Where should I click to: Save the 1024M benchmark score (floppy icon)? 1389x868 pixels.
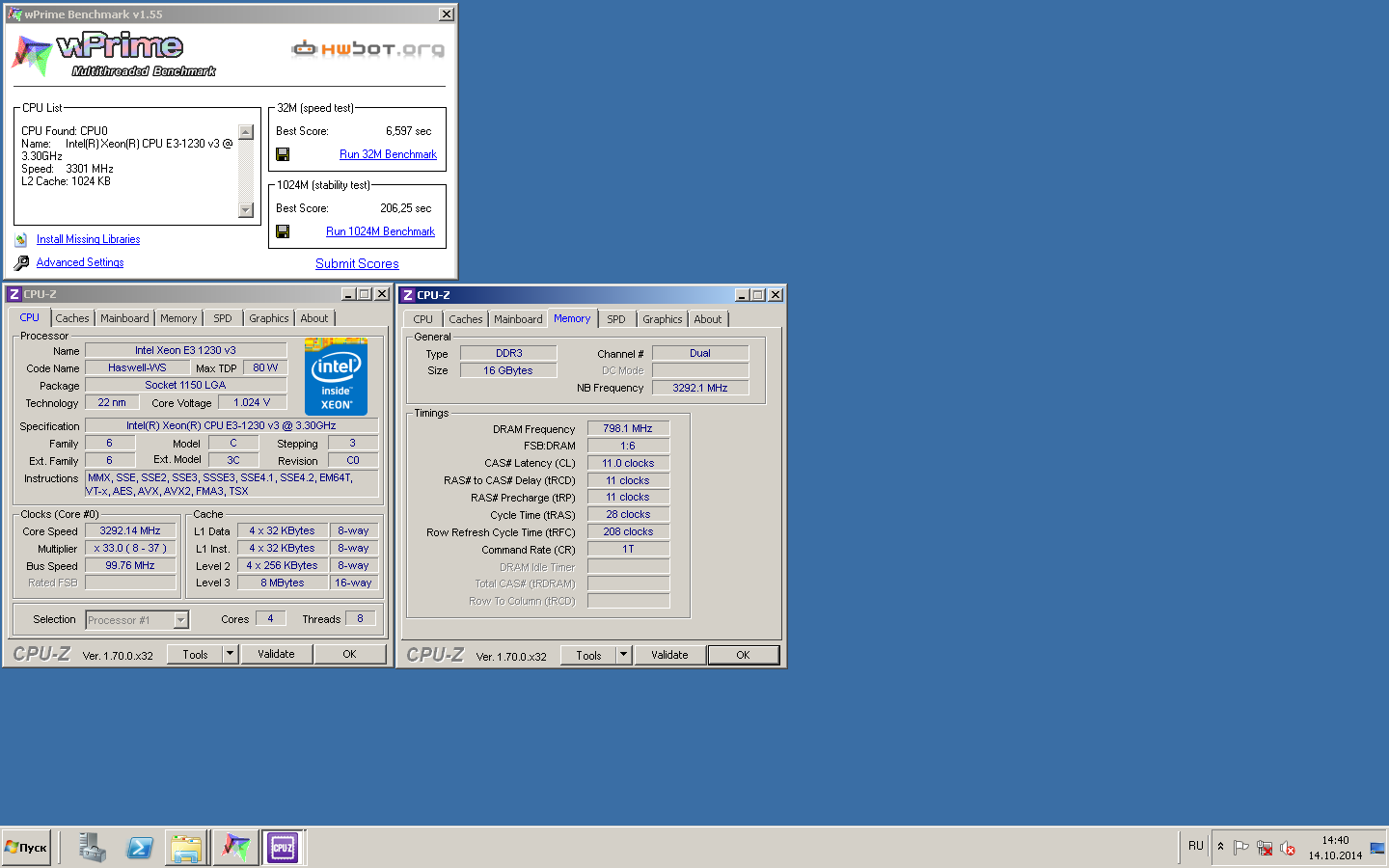click(x=283, y=231)
